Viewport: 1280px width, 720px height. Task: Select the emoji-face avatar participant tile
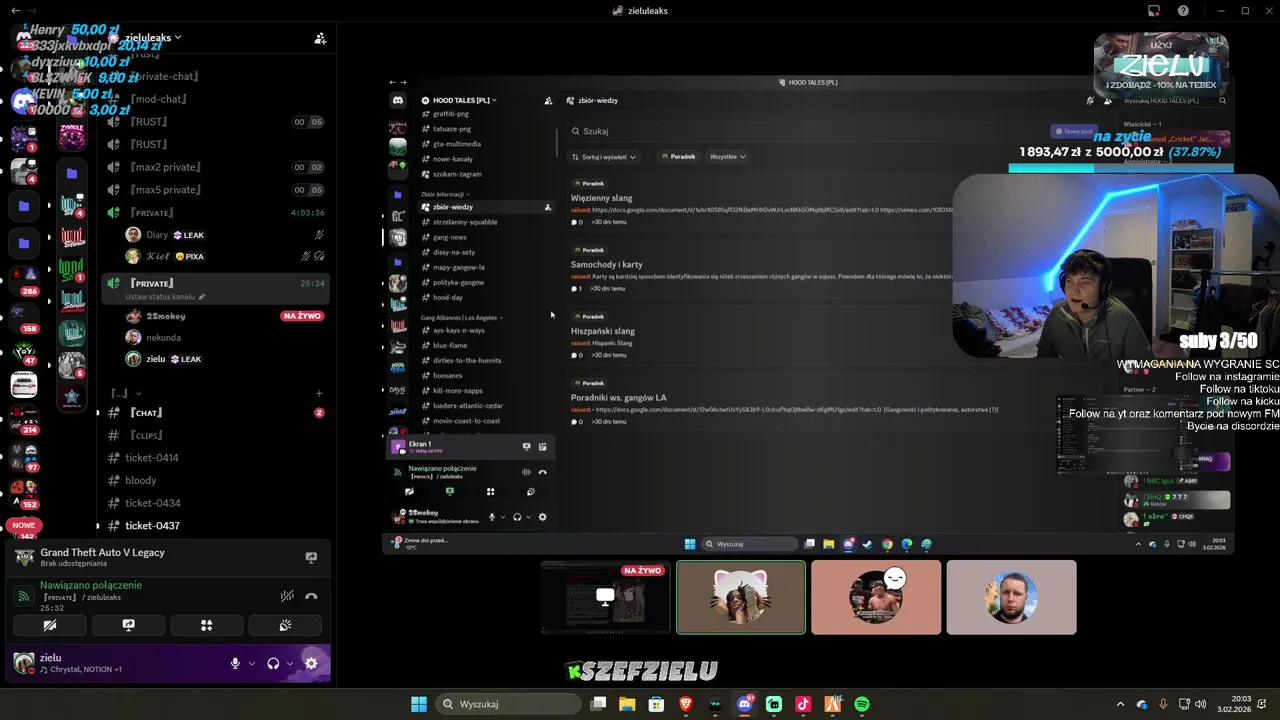coord(876,597)
